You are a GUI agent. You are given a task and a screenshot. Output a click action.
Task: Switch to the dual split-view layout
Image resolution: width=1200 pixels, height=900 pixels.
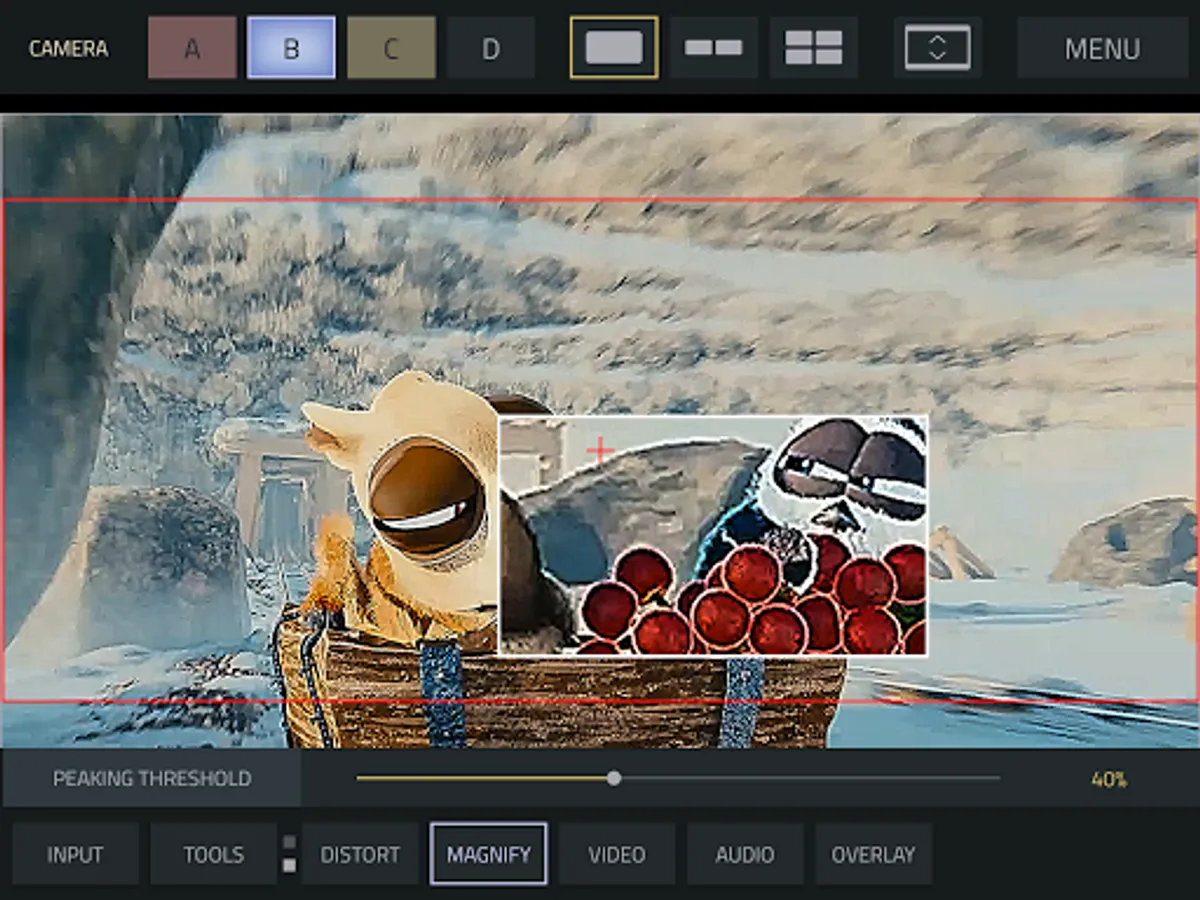pos(713,47)
